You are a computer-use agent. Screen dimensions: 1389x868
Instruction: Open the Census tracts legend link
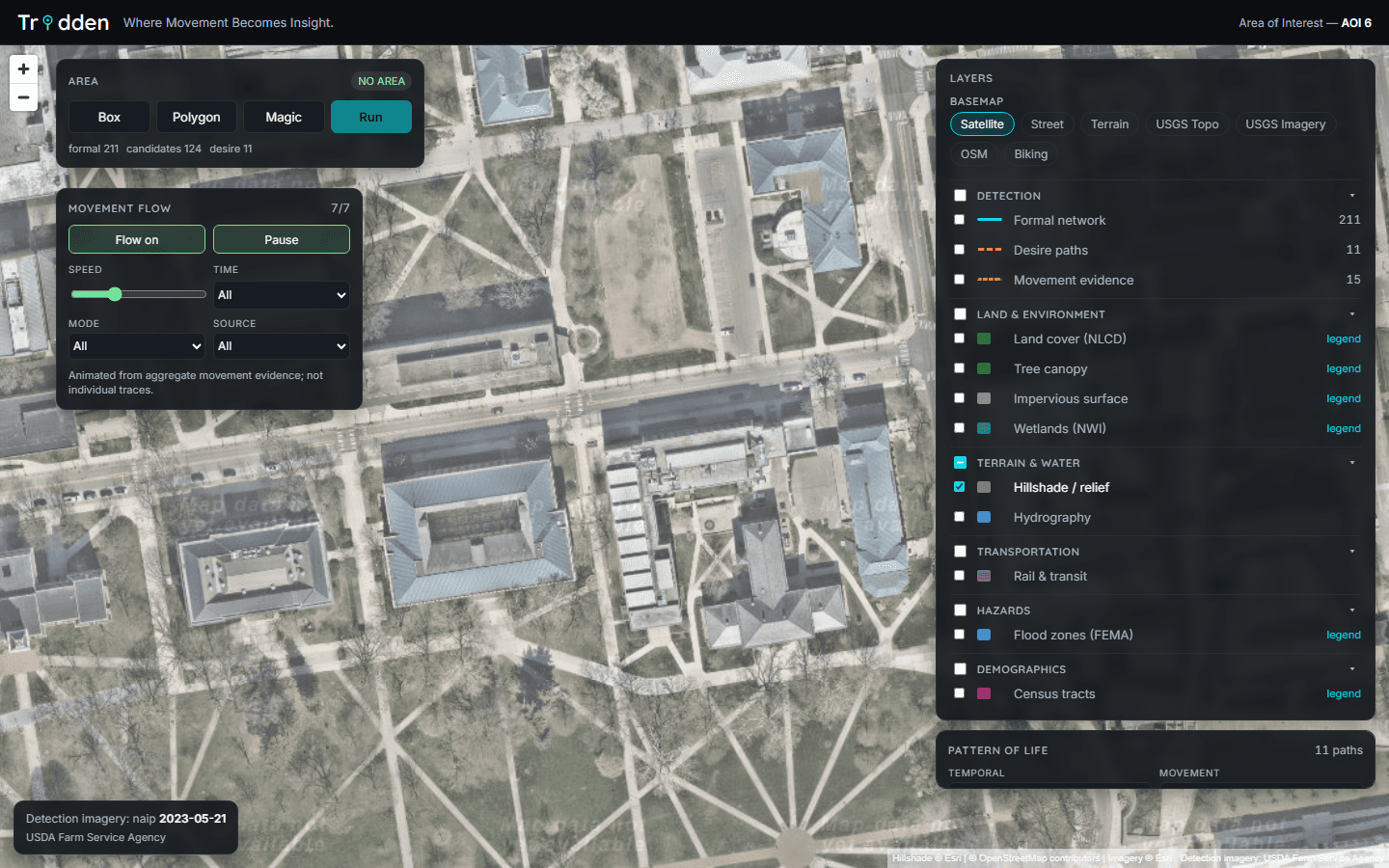coord(1343,693)
